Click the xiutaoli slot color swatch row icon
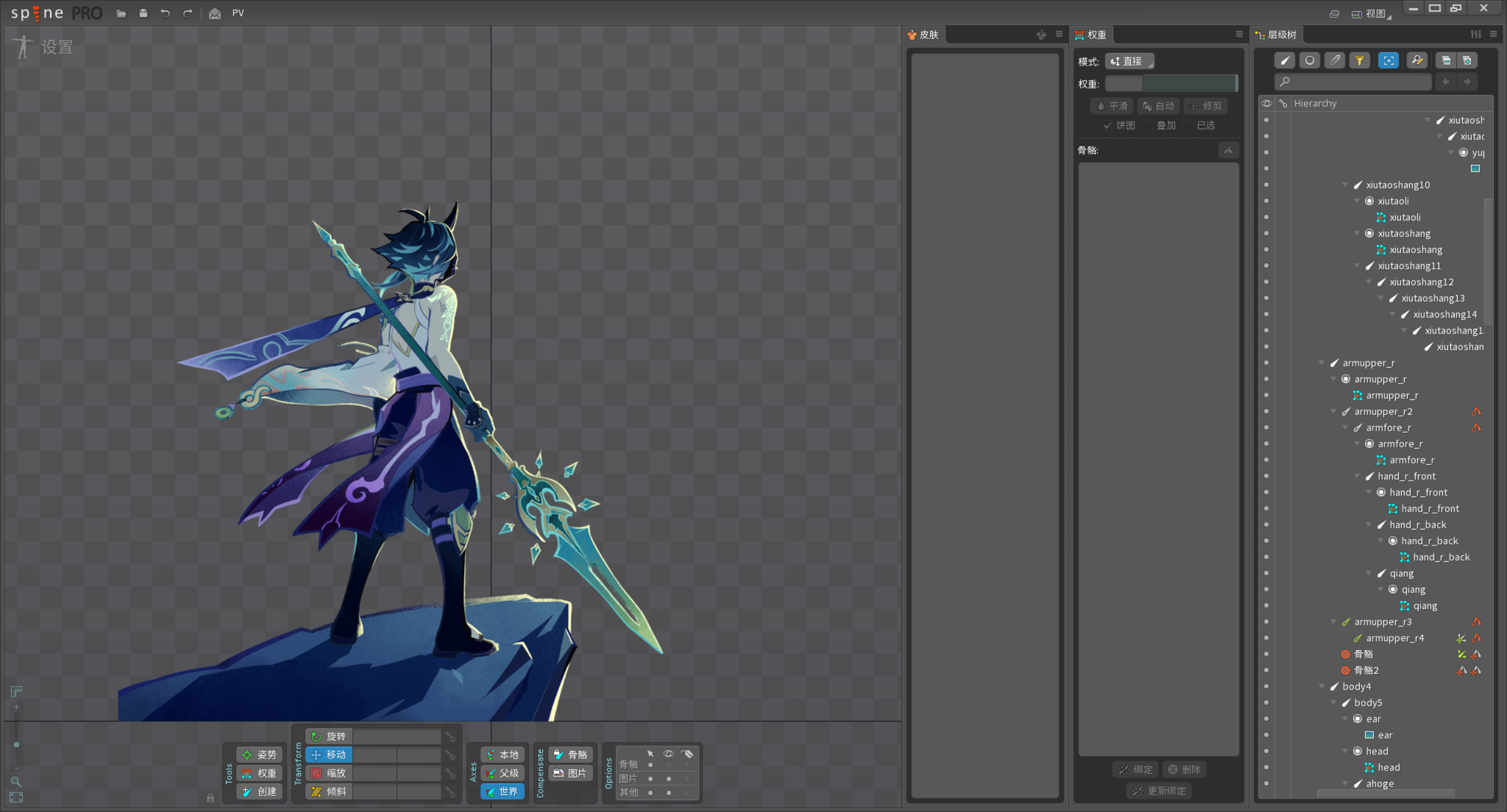This screenshot has width=1507, height=812. tap(1369, 201)
